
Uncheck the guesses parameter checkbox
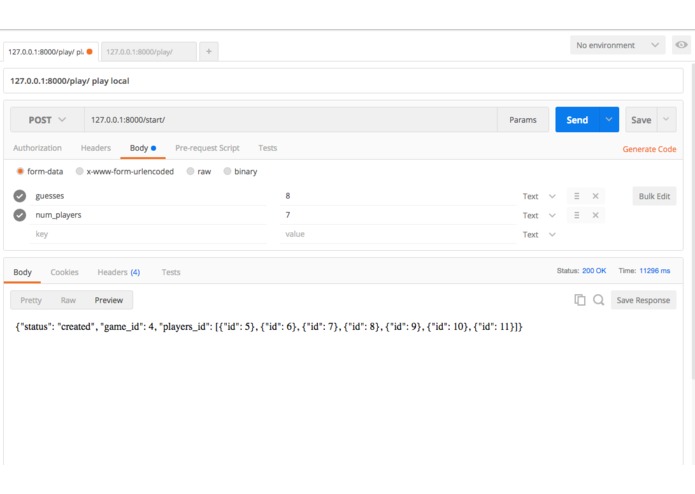tap(20, 196)
